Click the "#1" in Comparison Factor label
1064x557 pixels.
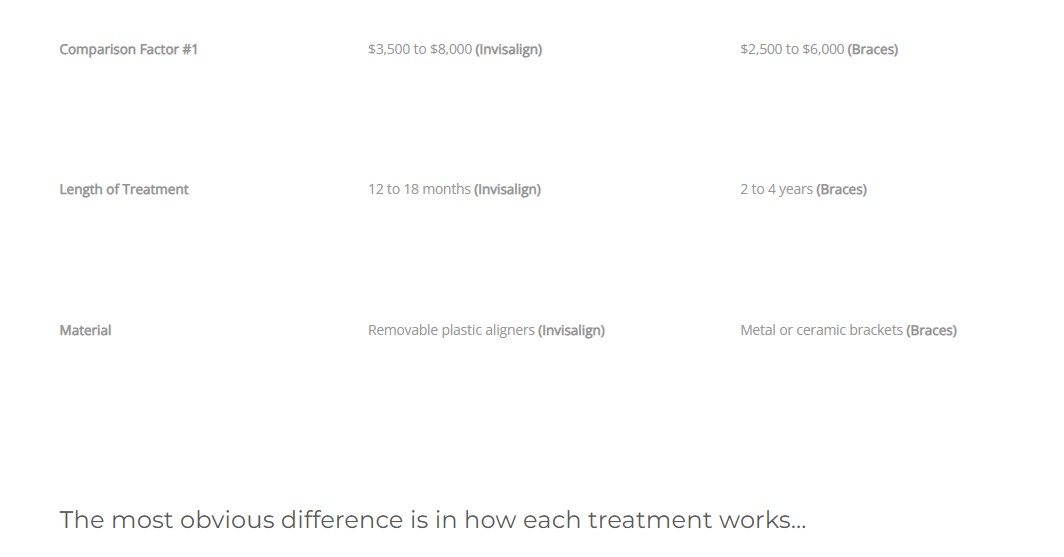190,49
